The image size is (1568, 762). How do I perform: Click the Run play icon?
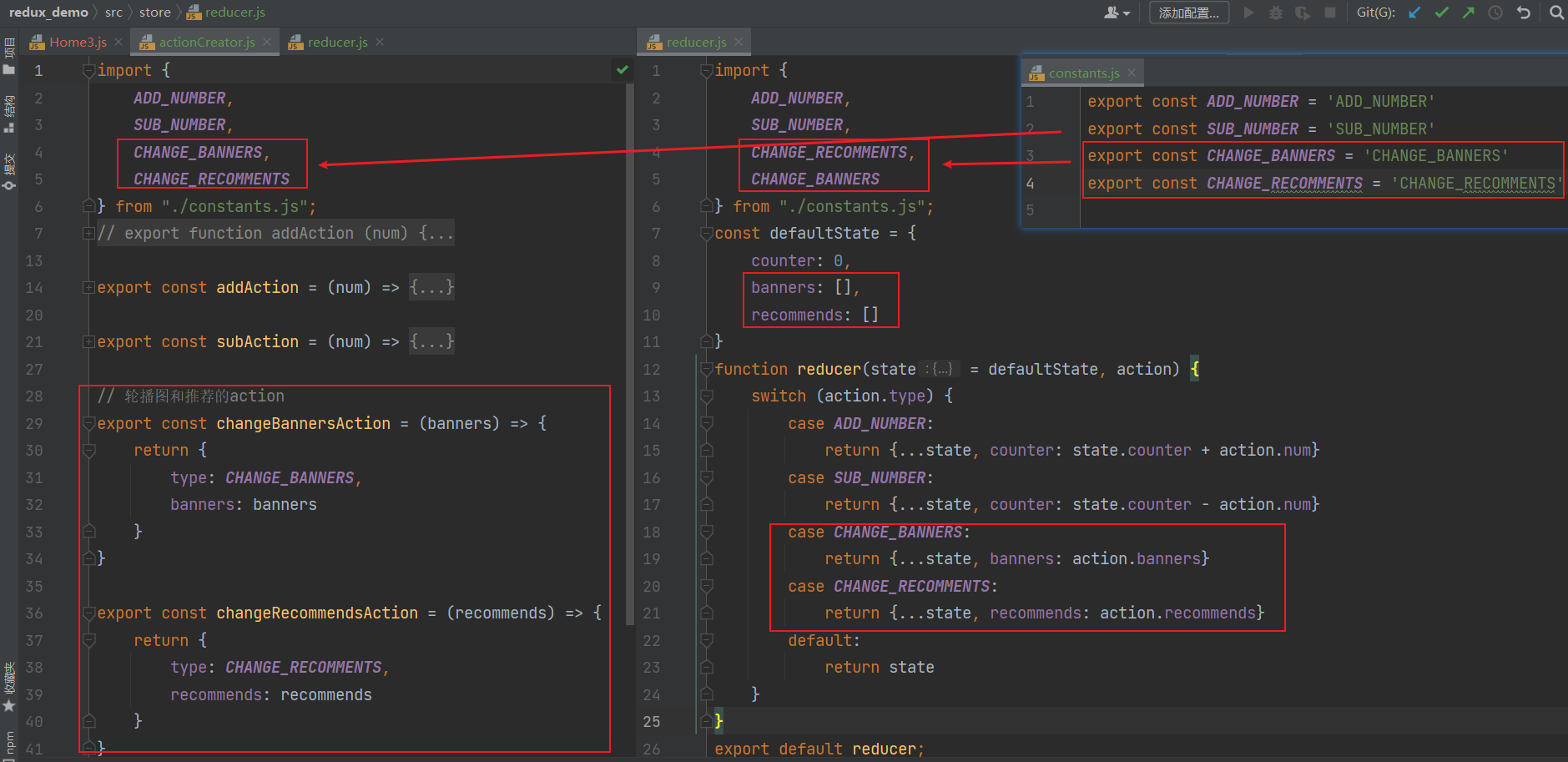[1248, 13]
